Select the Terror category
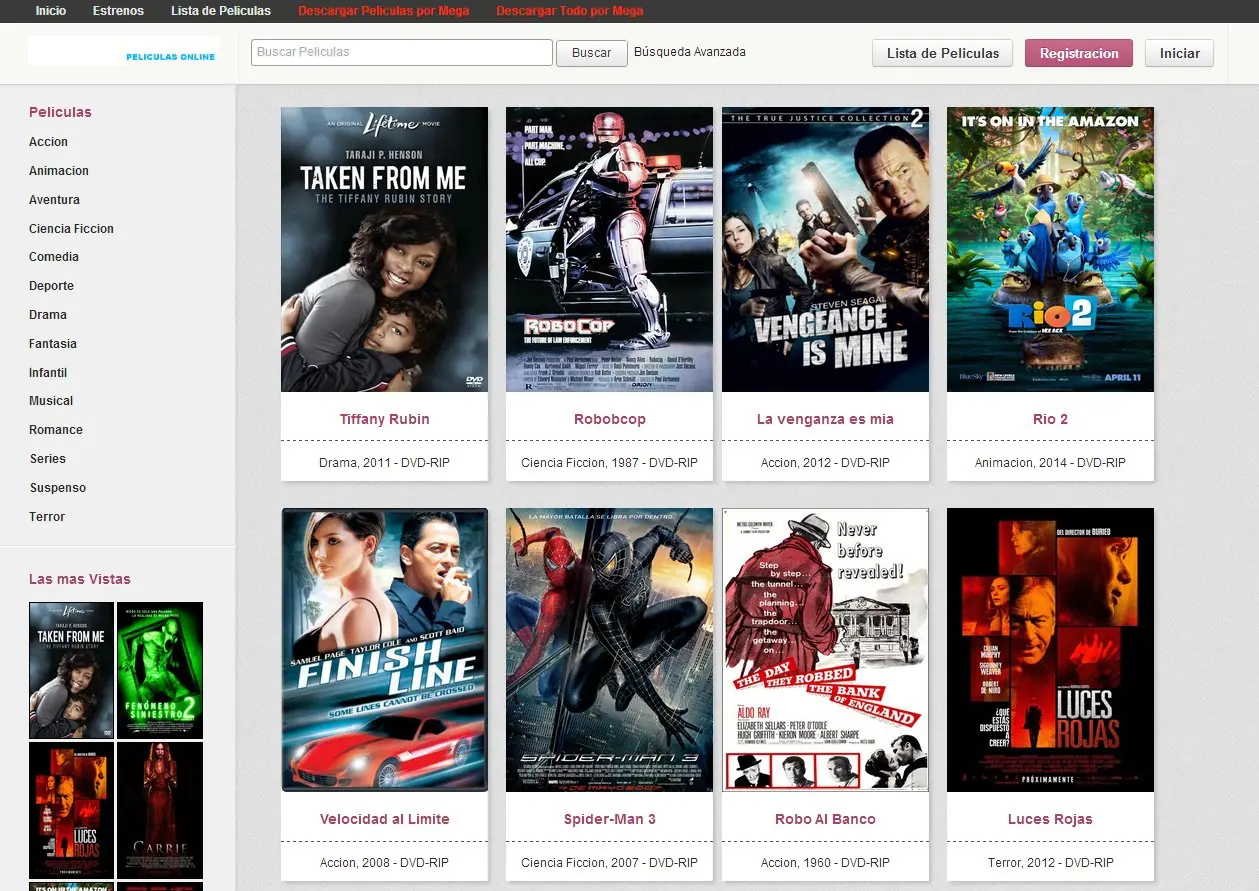Screen dimensions: 1259x891 pos(47,517)
